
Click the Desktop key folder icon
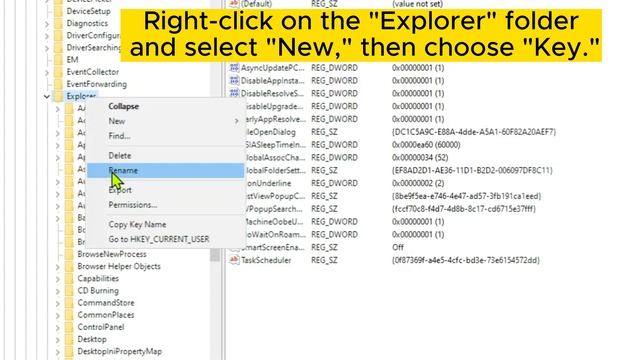[x=69, y=339]
